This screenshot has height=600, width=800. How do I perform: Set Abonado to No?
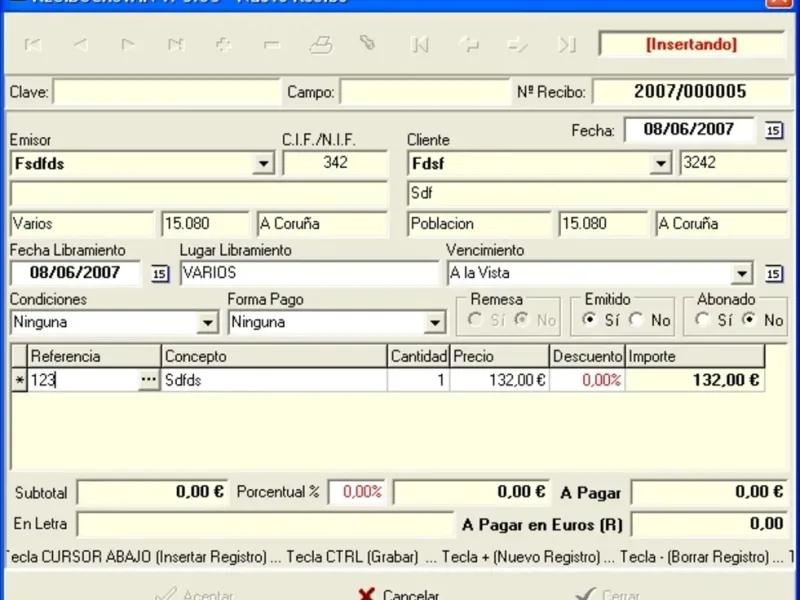tap(749, 320)
